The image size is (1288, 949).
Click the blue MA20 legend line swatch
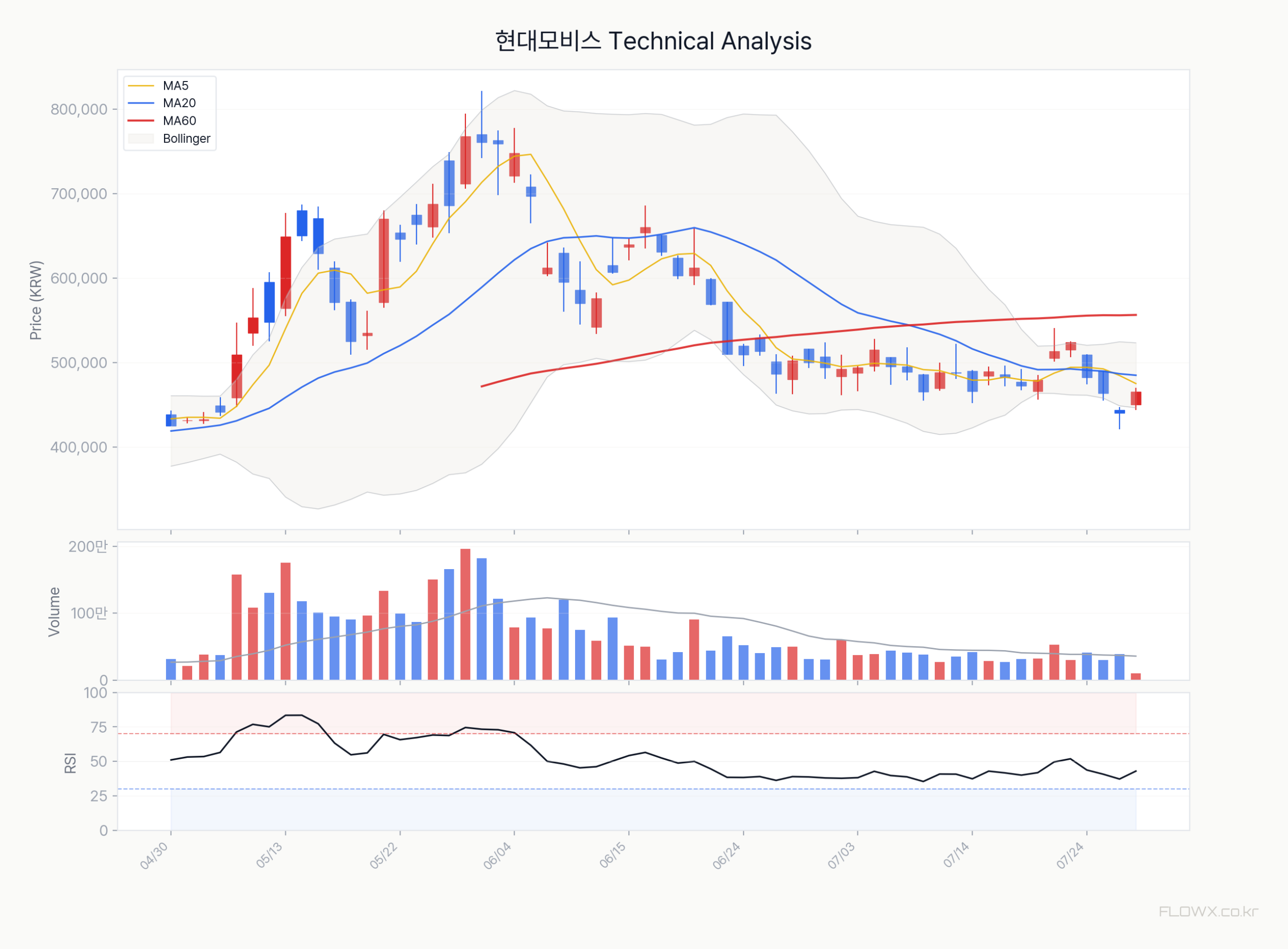coord(141,103)
